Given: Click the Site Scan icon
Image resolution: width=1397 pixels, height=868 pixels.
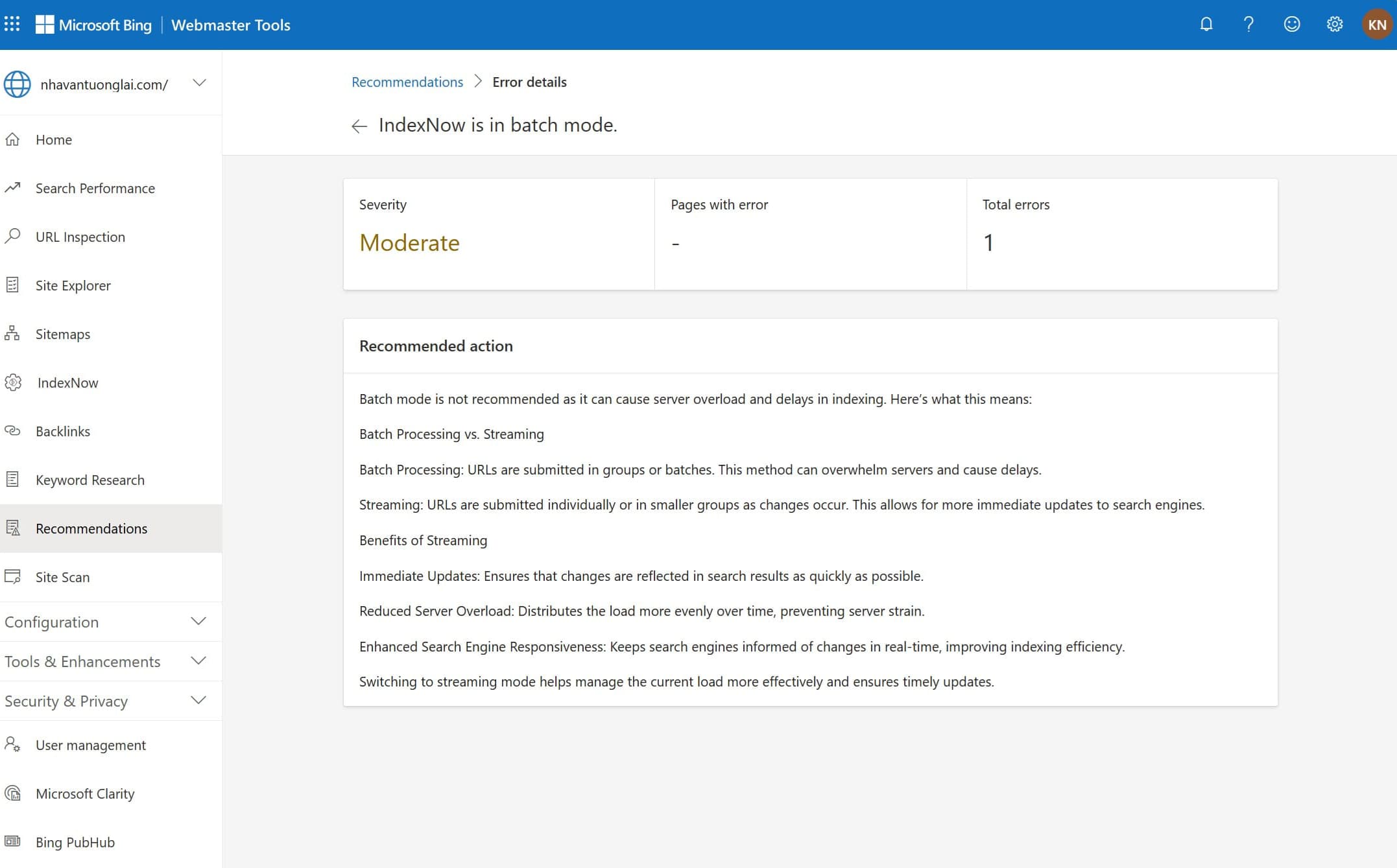Looking at the screenshot, I should [12, 576].
